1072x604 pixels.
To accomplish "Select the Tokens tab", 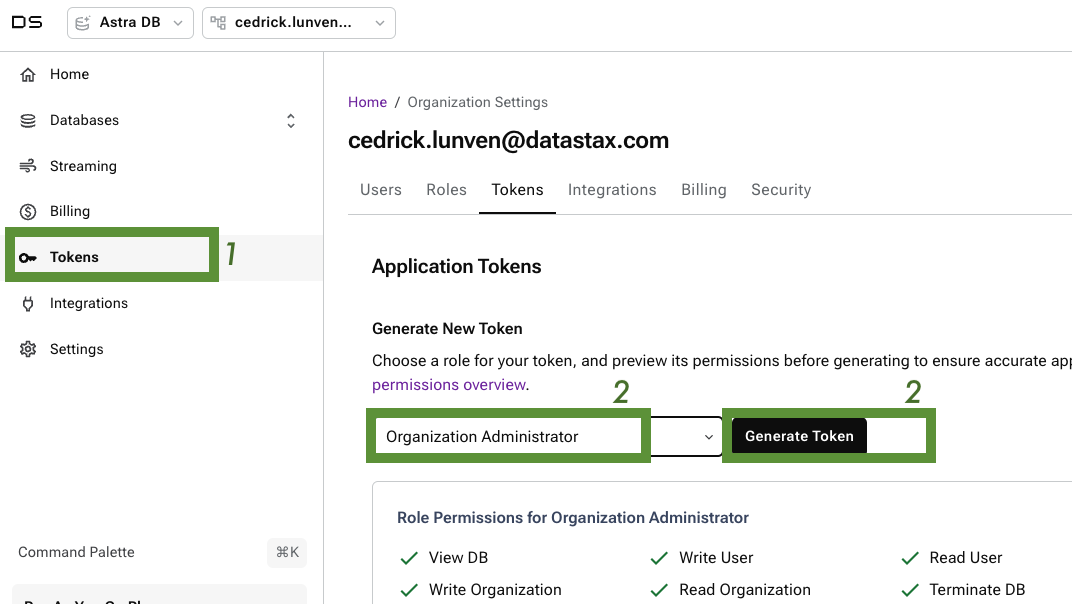I will click(x=518, y=190).
